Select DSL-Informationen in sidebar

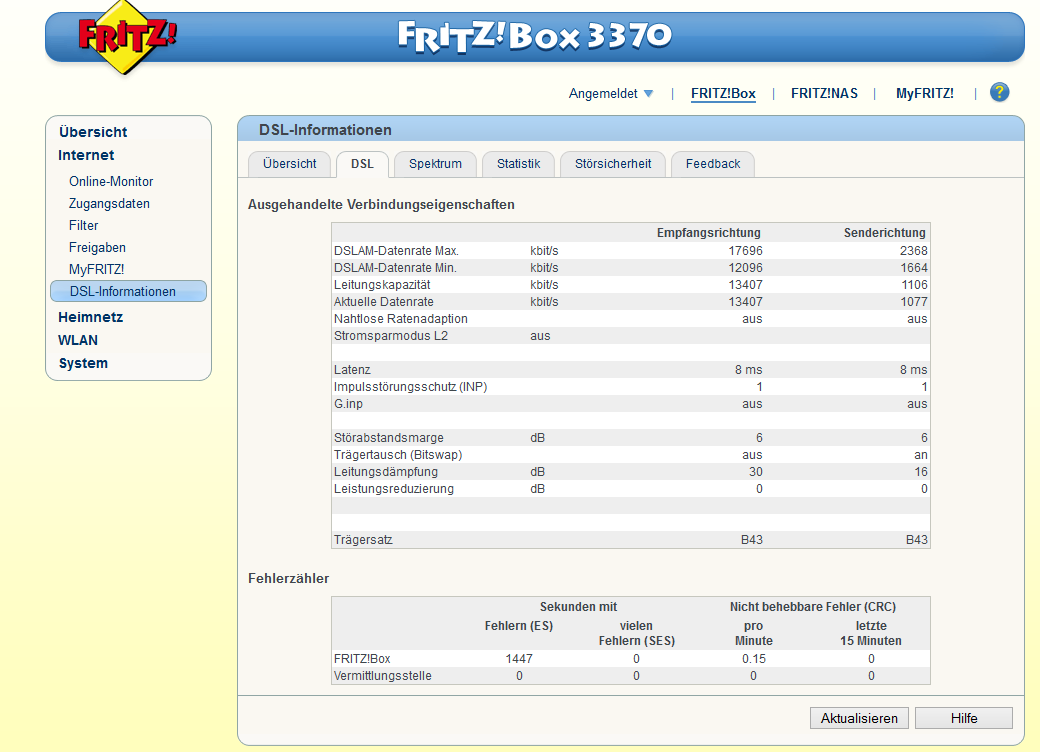coord(128,291)
